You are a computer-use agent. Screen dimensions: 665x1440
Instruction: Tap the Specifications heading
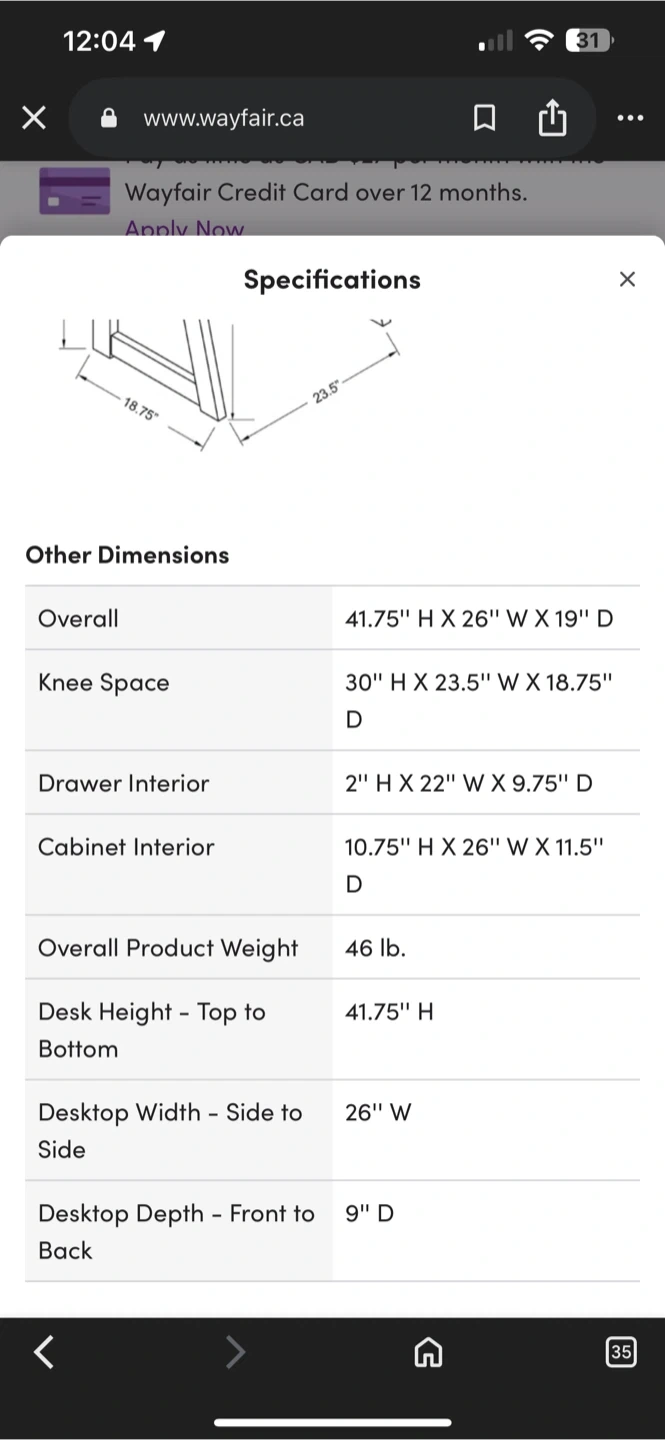pos(332,280)
